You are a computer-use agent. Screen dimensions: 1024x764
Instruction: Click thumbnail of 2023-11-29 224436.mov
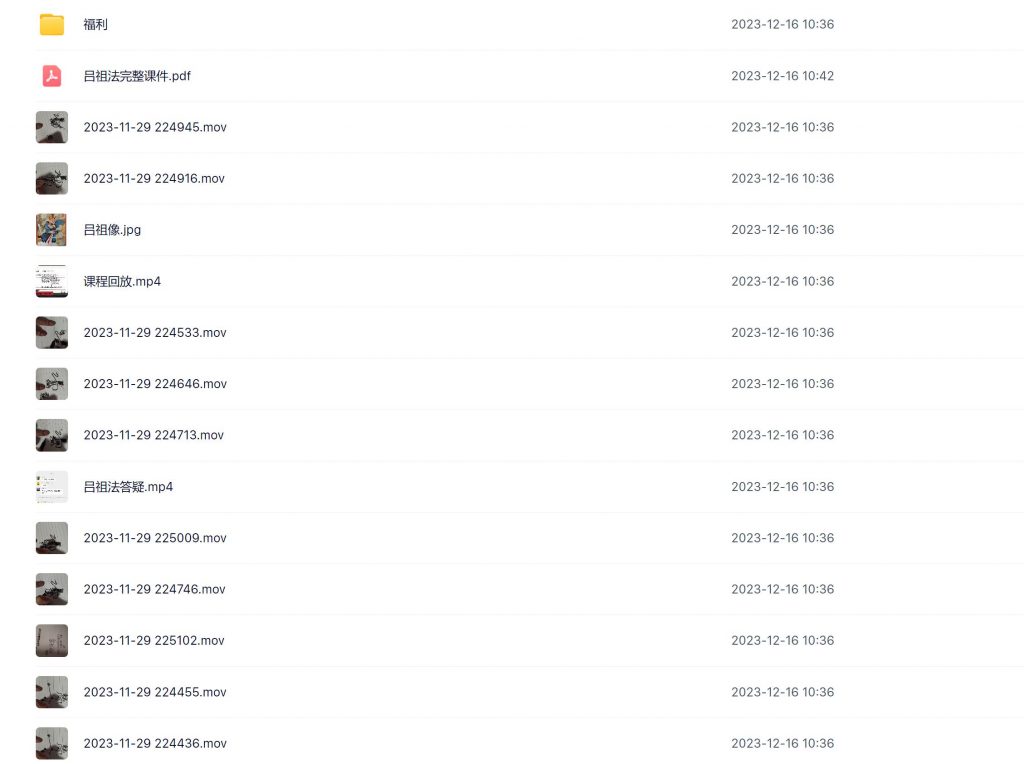click(x=52, y=743)
